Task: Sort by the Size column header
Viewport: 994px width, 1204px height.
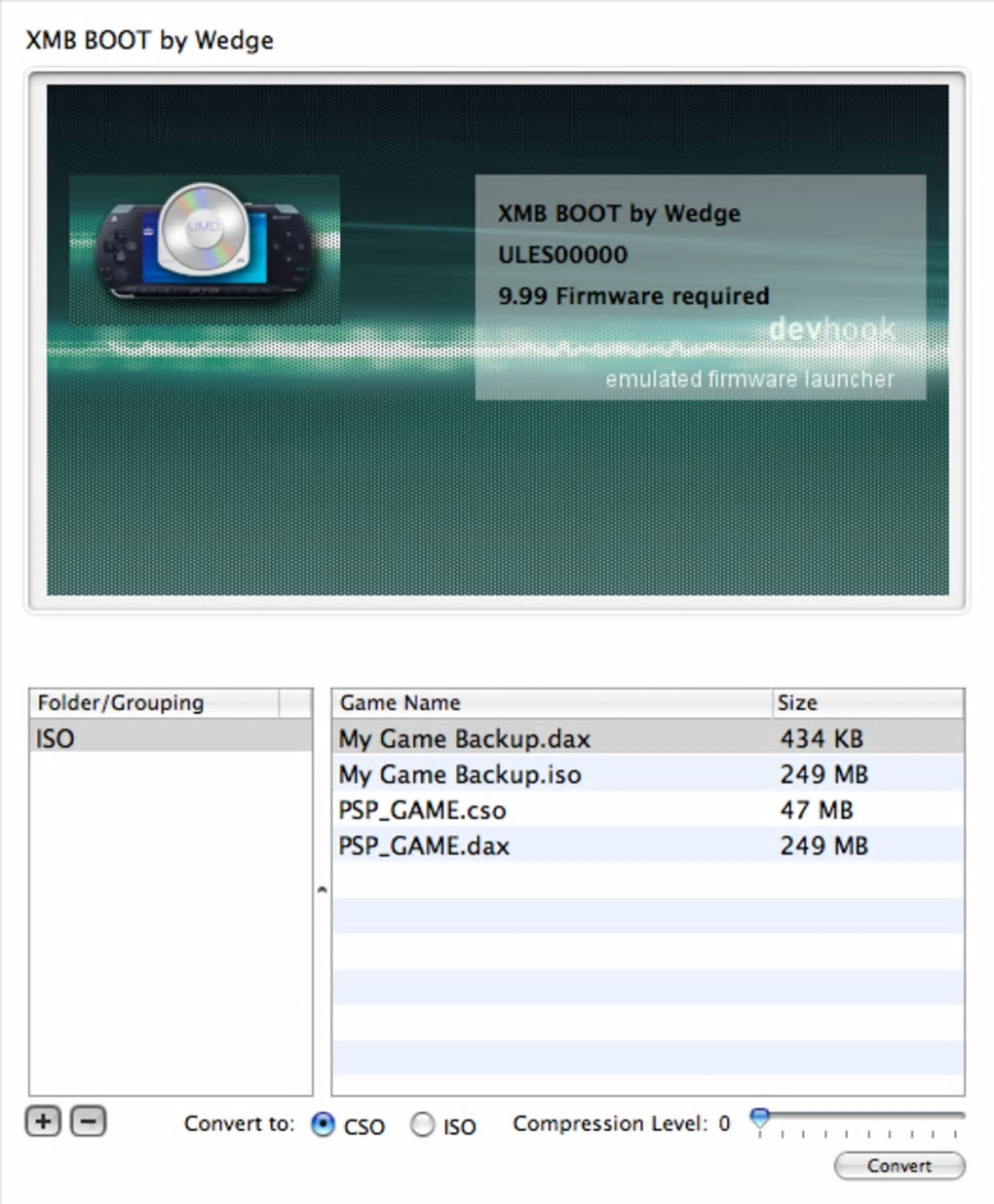Action: coord(867,702)
